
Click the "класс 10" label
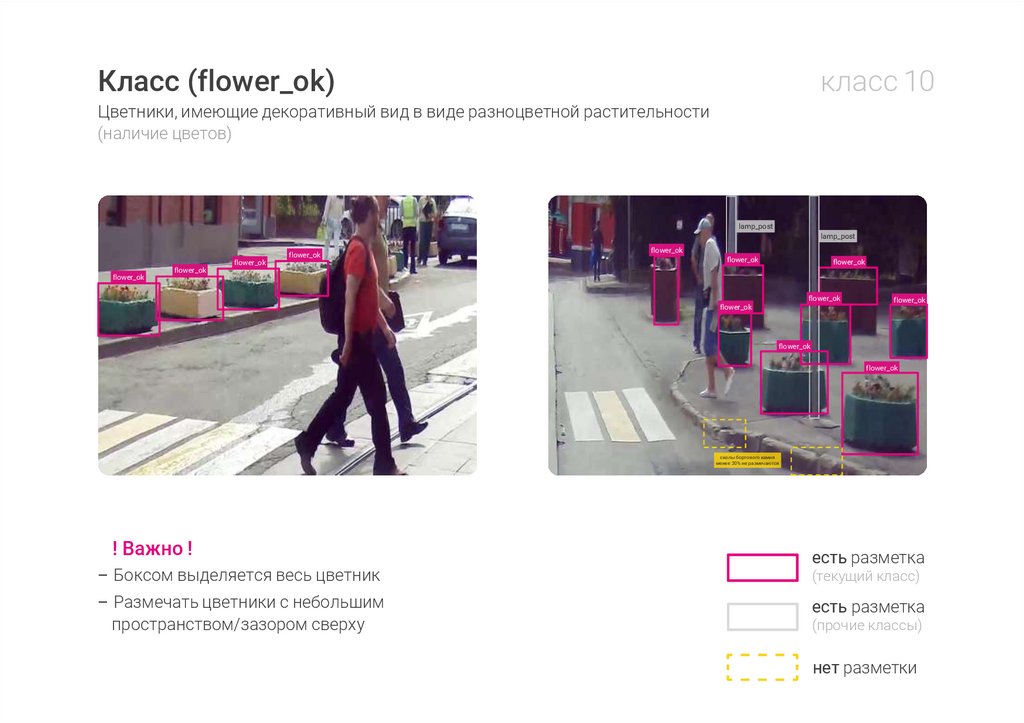point(877,82)
